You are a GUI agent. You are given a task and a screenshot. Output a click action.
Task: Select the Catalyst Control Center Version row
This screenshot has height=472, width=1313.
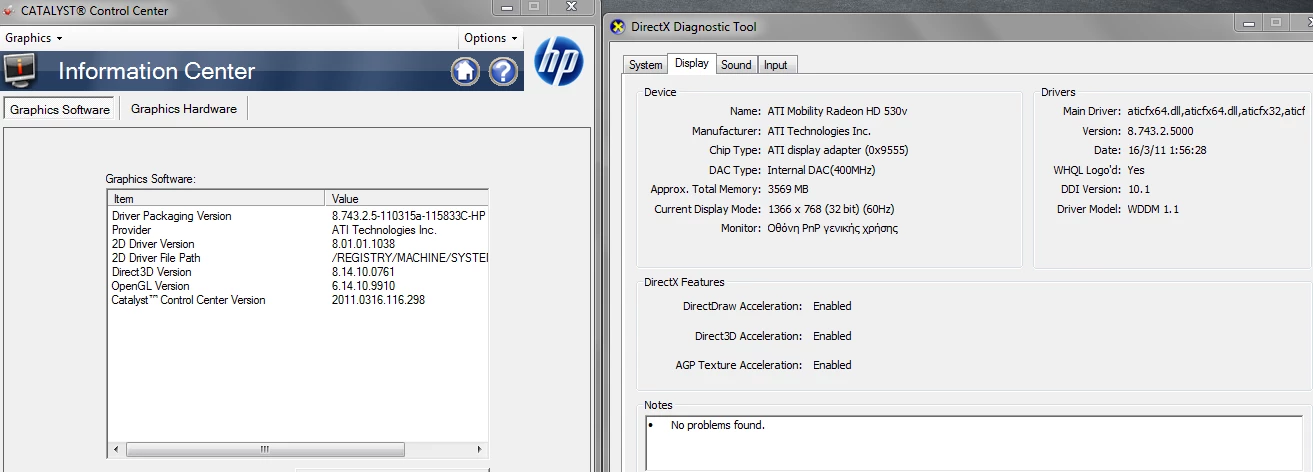click(298, 300)
